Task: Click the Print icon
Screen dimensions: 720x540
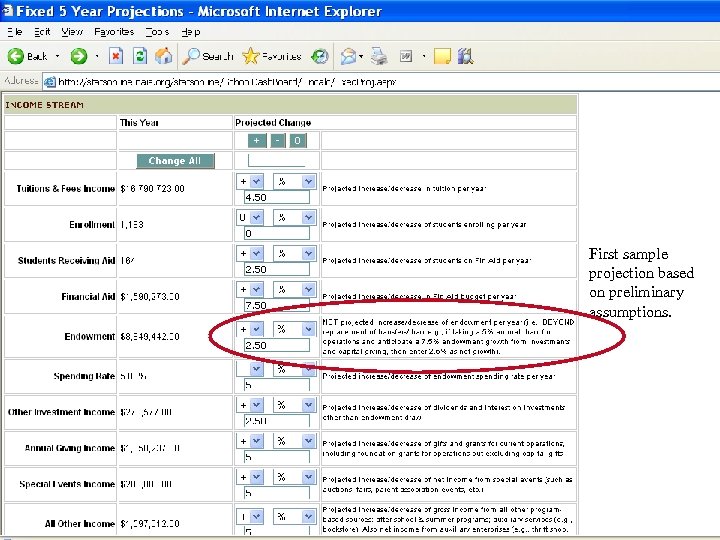Action: [379, 56]
